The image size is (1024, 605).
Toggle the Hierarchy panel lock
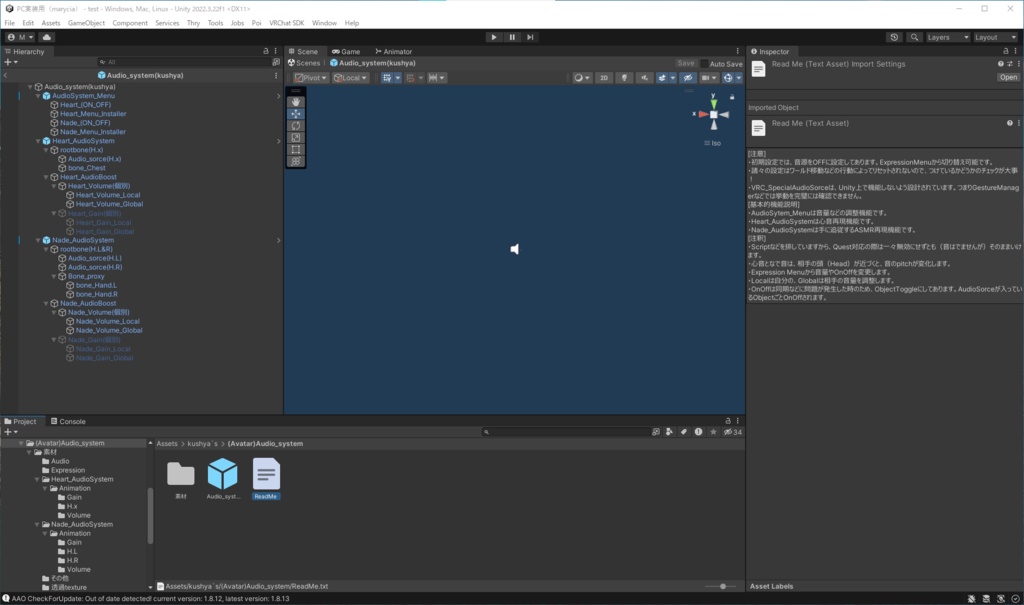[x=266, y=51]
